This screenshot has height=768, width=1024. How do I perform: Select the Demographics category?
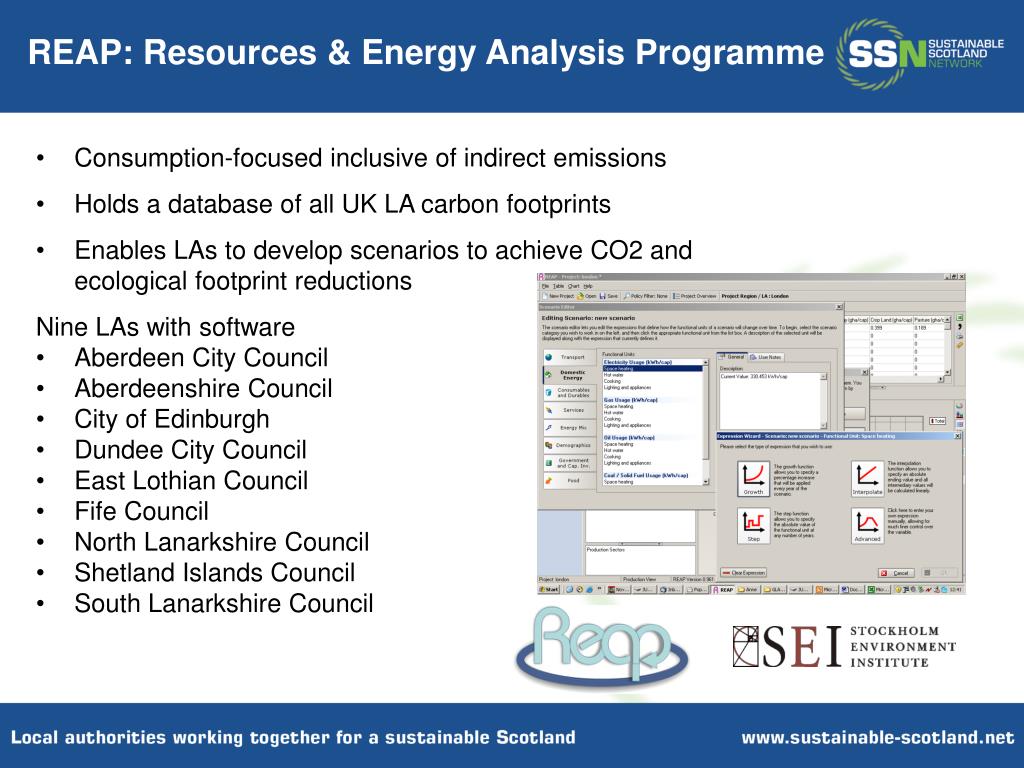coord(570,445)
